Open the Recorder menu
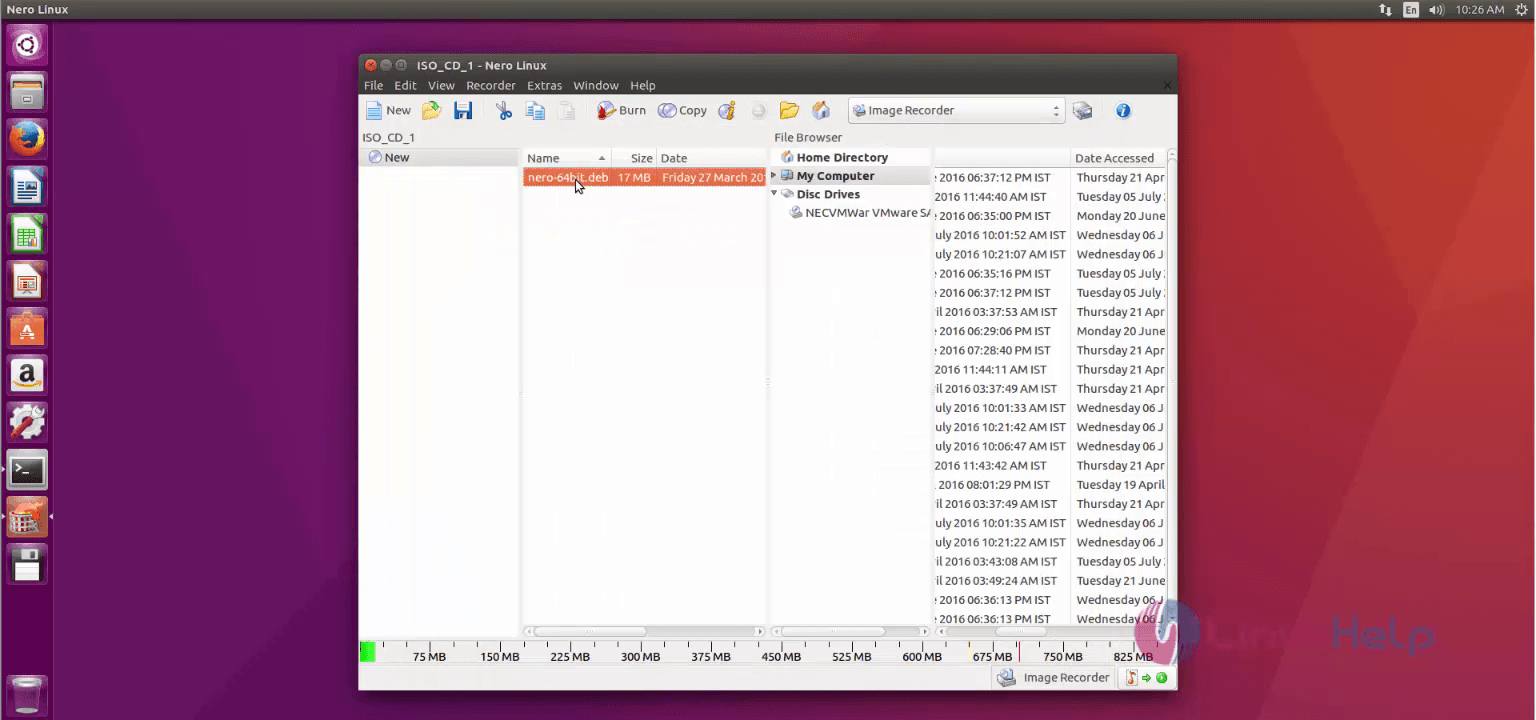This screenshot has height=720, width=1536. 491,86
